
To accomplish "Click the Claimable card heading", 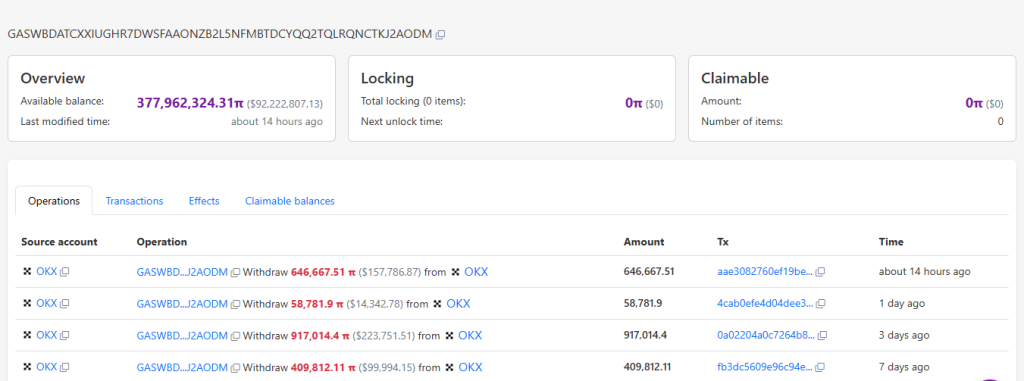I will click(x=735, y=78).
